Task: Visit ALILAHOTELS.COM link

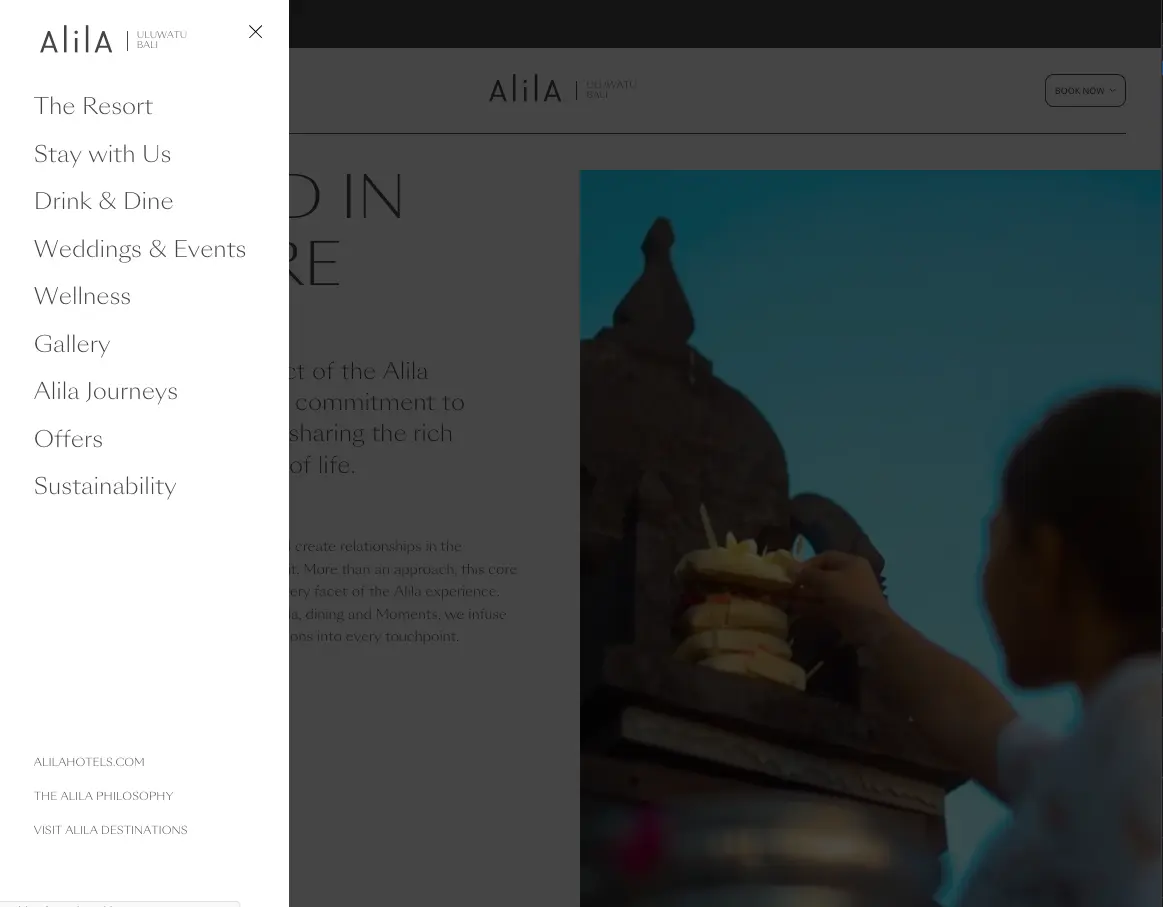Action: coord(89,762)
